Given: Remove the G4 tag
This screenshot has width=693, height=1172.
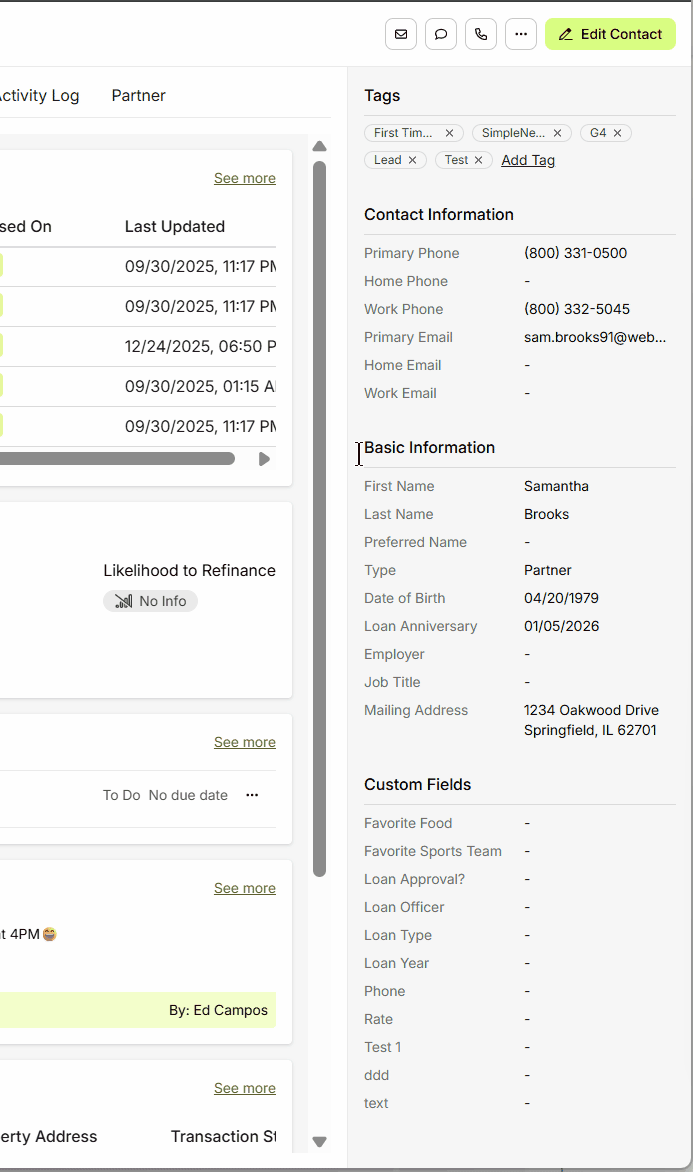Looking at the screenshot, I should coord(617,133).
